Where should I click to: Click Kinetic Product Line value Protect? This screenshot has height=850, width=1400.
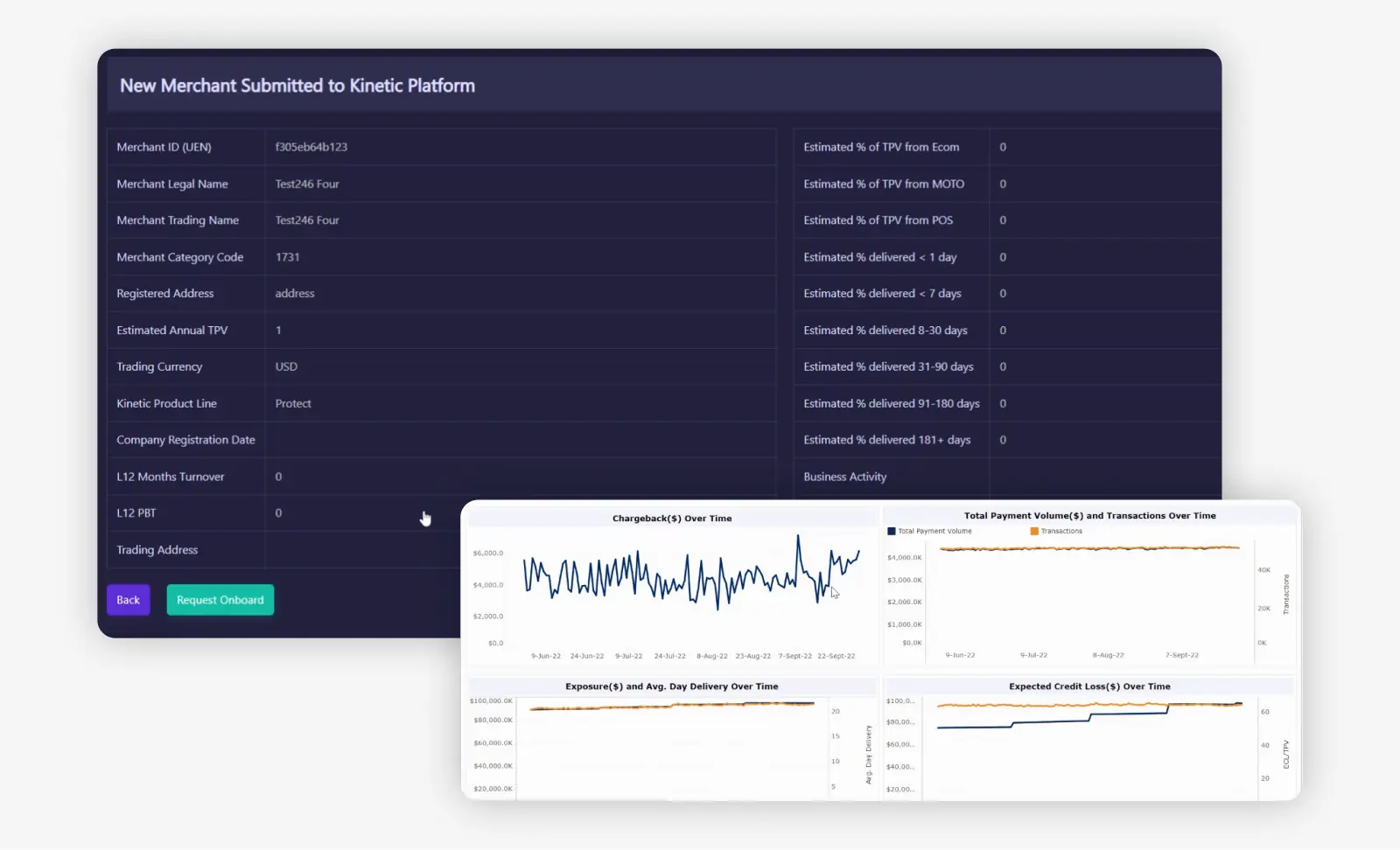pyautogui.click(x=293, y=403)
